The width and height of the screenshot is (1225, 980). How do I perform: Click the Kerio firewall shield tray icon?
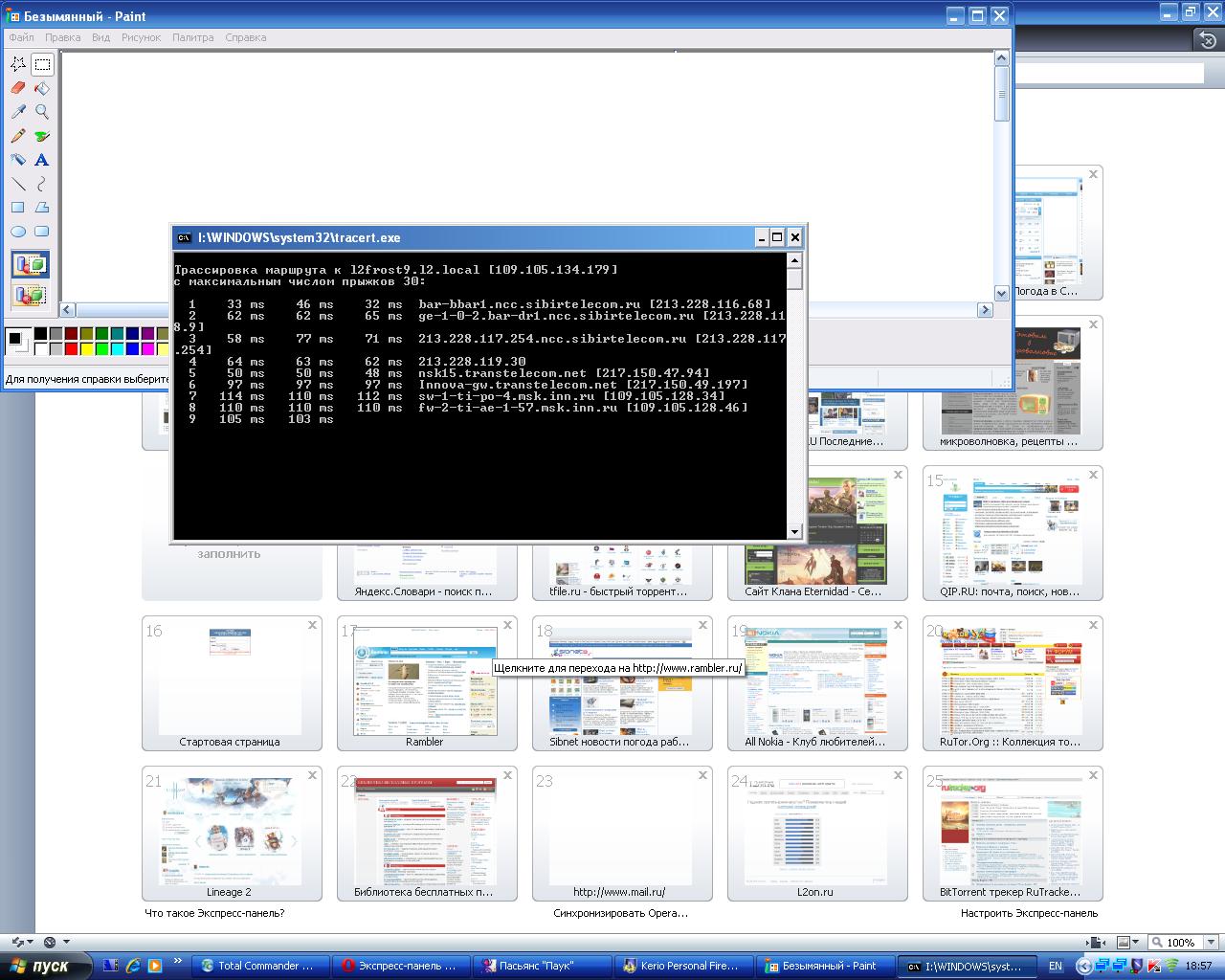pyautogui.click(x=1137, y=966)
